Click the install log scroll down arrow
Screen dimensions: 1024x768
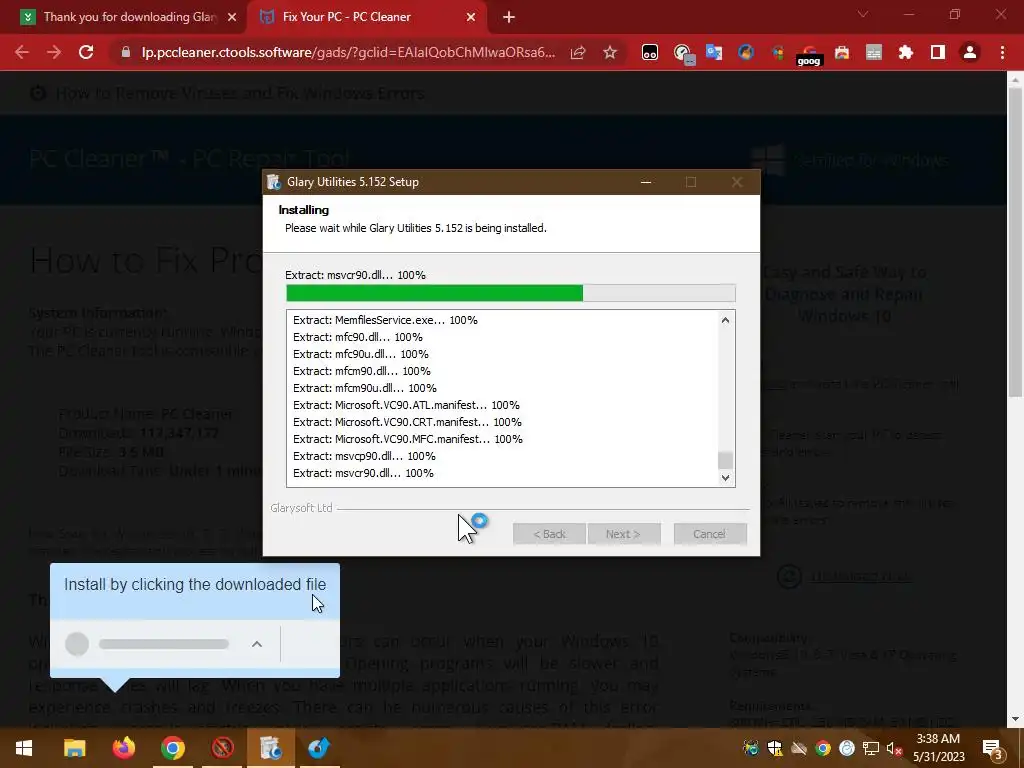point(725,478)
